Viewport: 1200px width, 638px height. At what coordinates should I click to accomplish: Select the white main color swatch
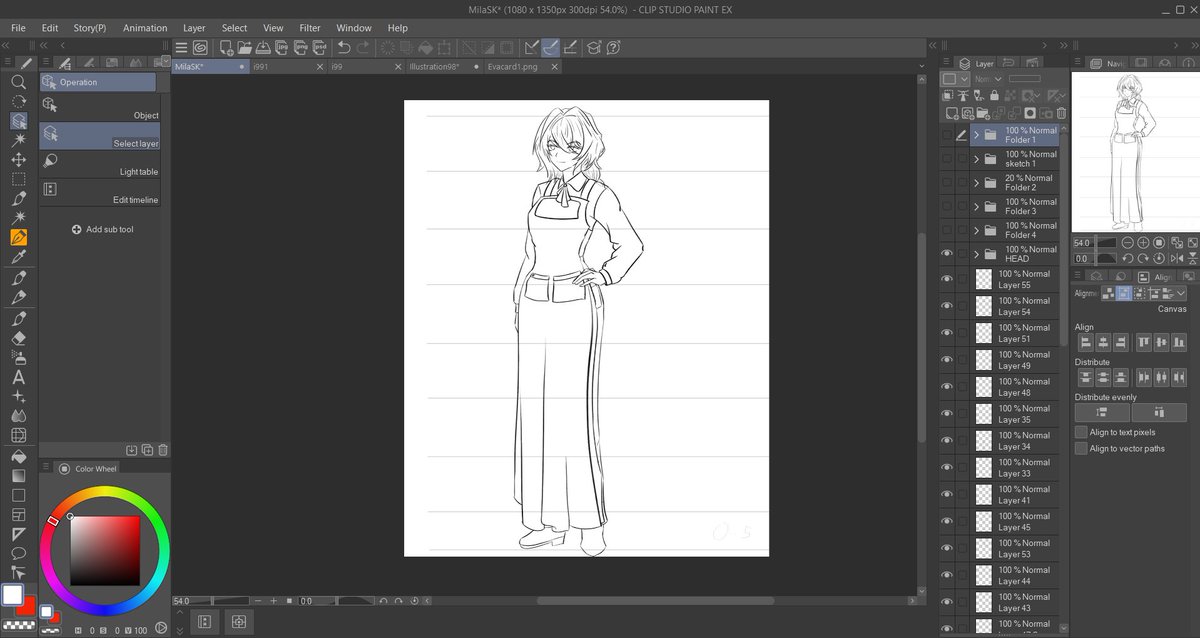(x=12, y=595)
